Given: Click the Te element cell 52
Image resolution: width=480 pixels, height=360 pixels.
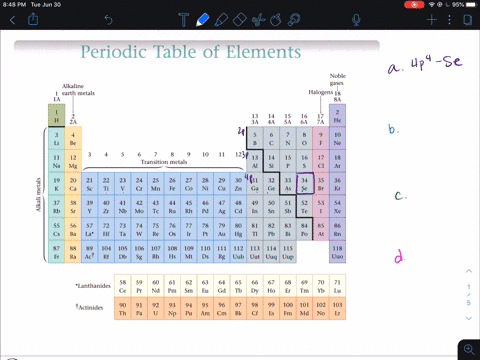Looking at the screenshot, I should click(x=304, y=207).
